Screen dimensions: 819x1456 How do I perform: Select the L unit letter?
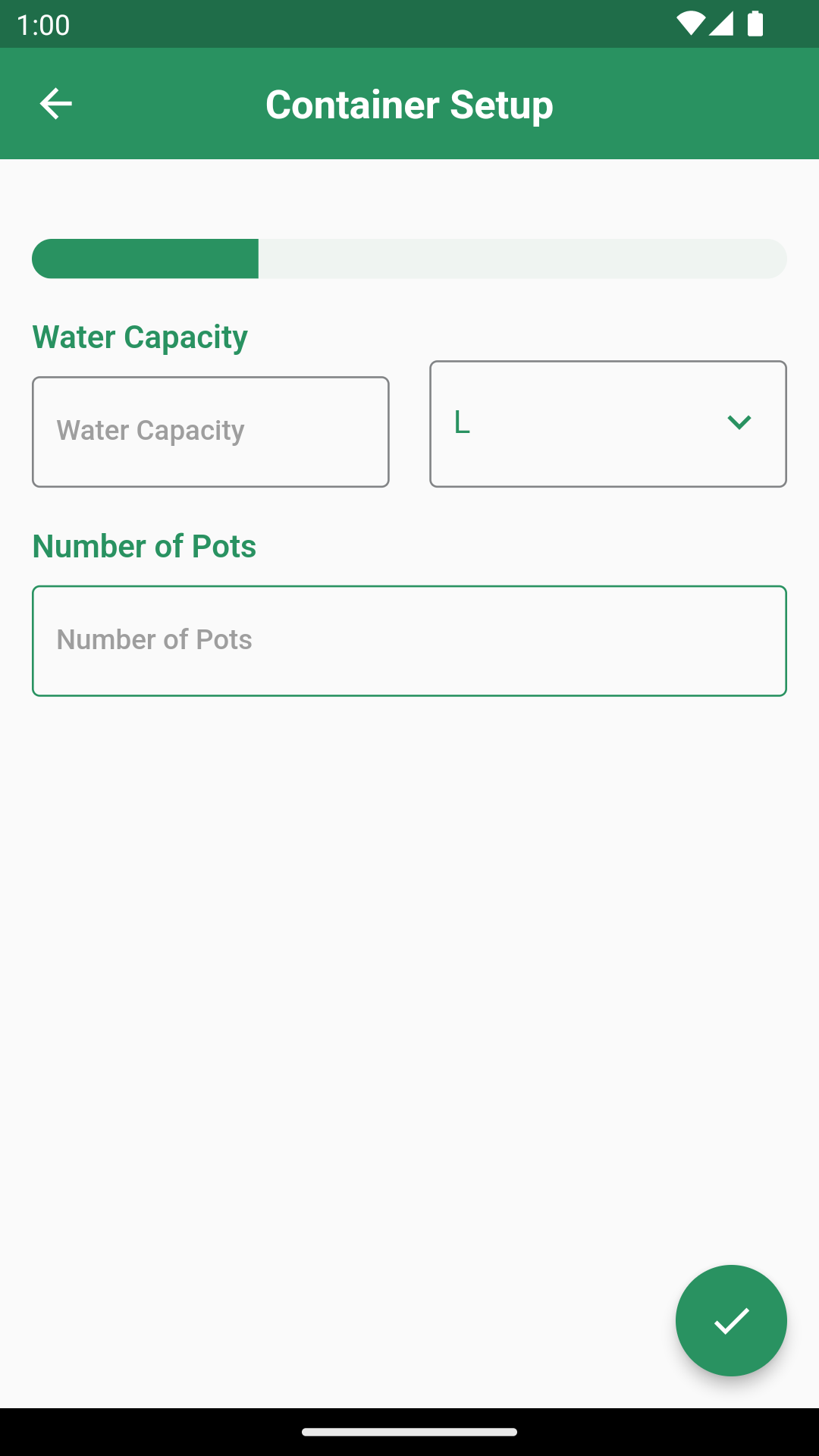(462, 422)
